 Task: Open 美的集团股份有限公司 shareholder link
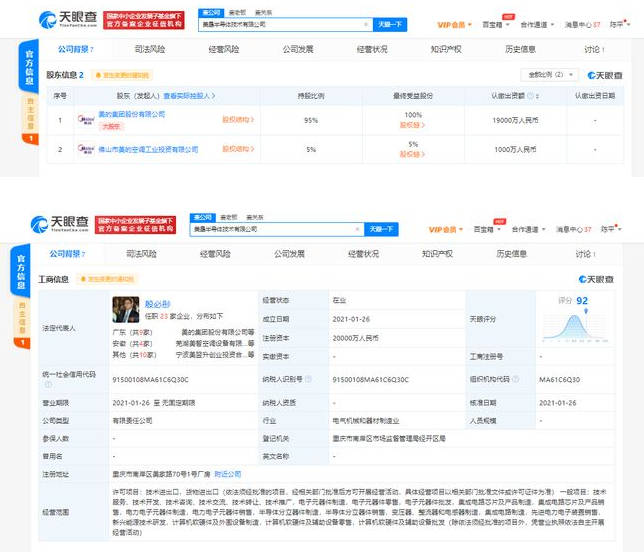click(x=131, y=114)
